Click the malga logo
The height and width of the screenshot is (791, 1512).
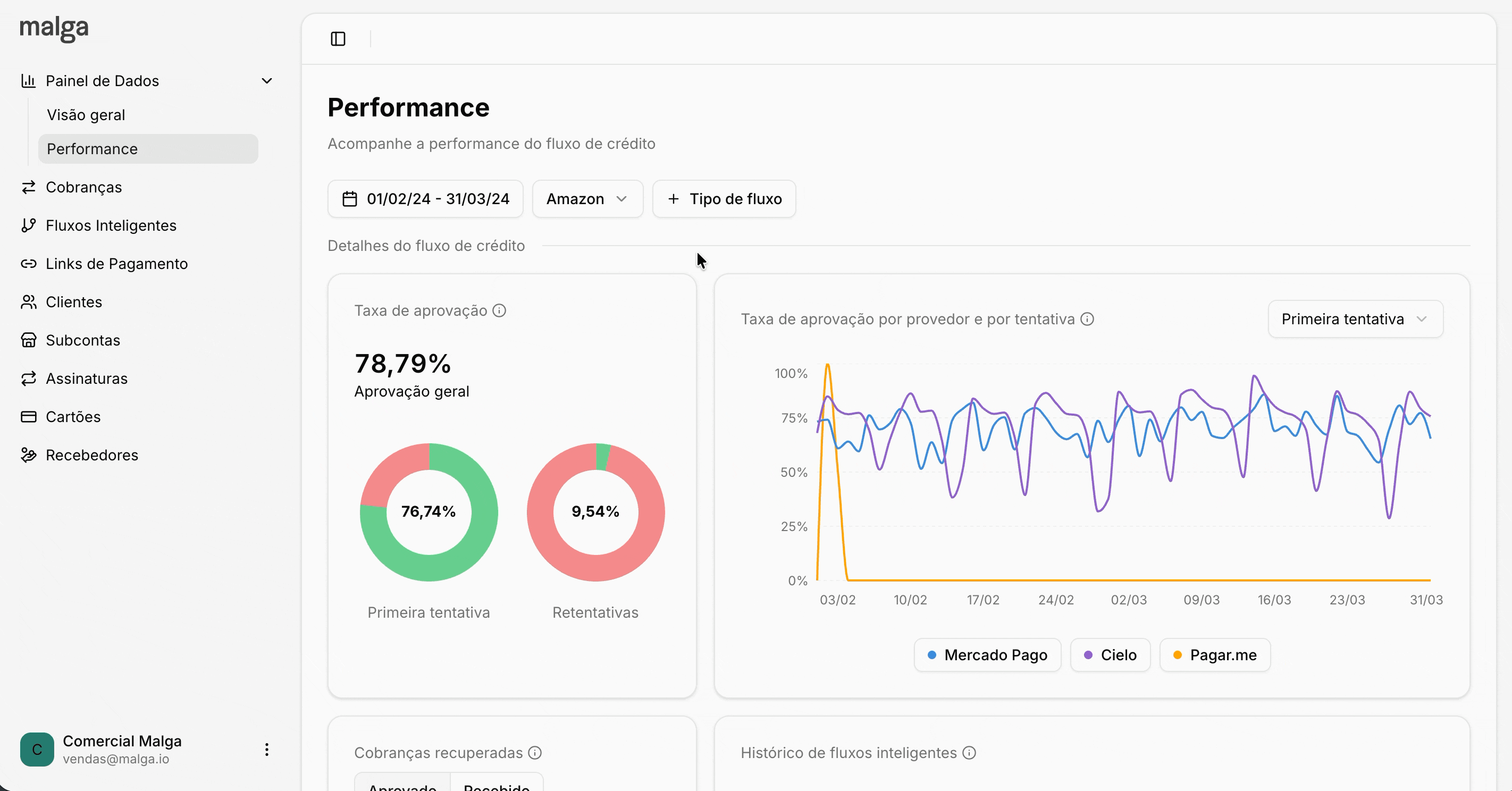54,28
